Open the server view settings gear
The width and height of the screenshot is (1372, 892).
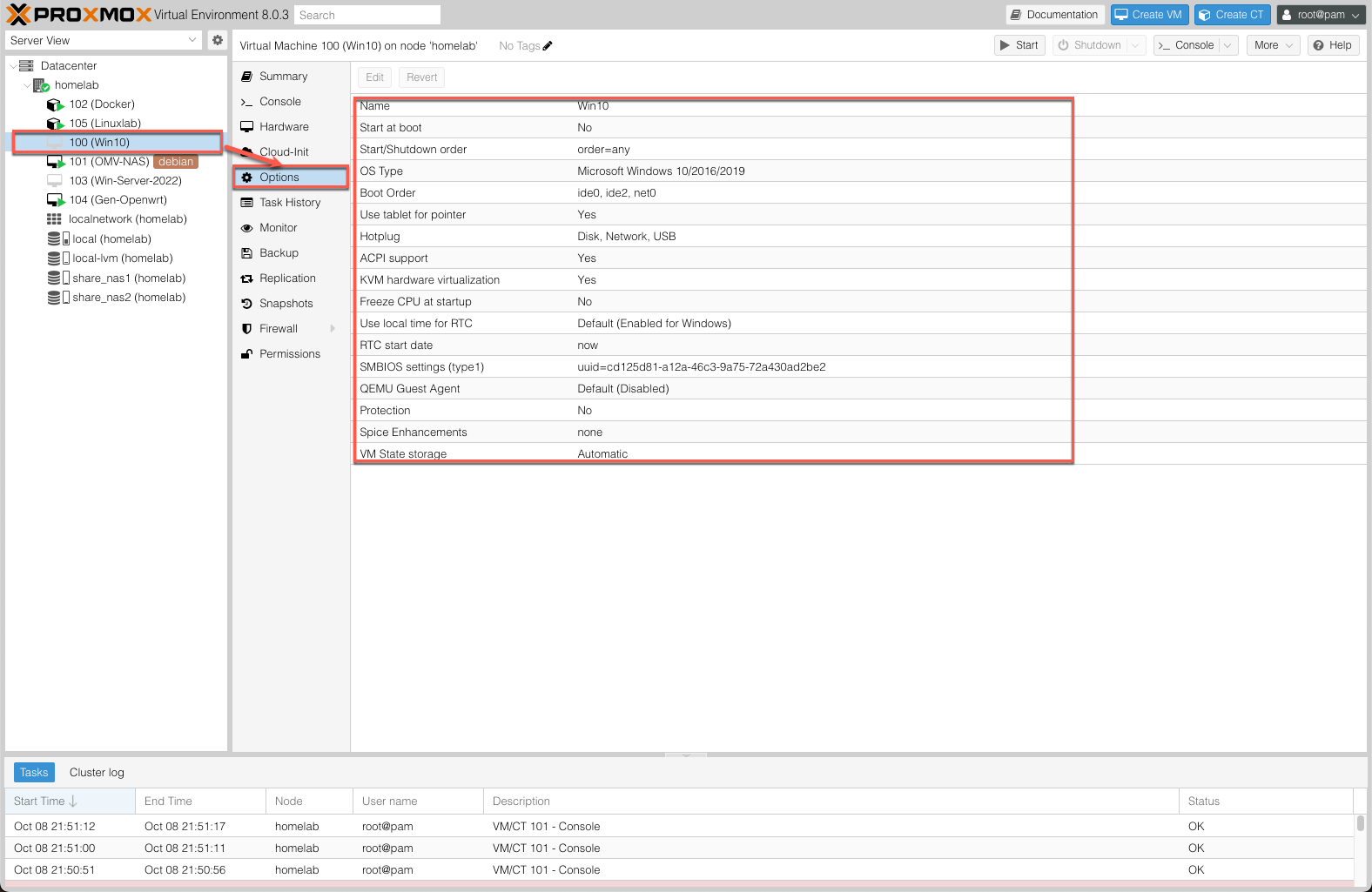[218, 40]
